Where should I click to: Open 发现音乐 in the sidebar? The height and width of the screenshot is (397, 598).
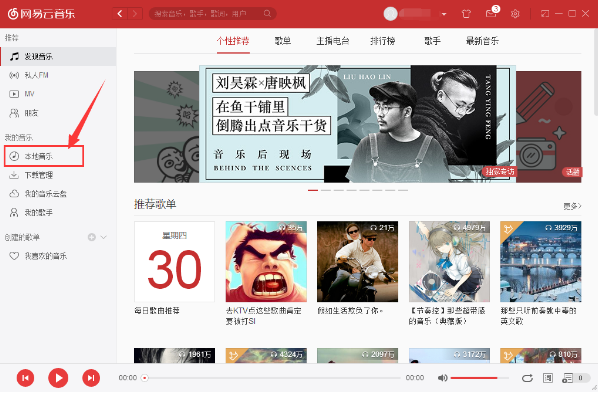(58, 56)
